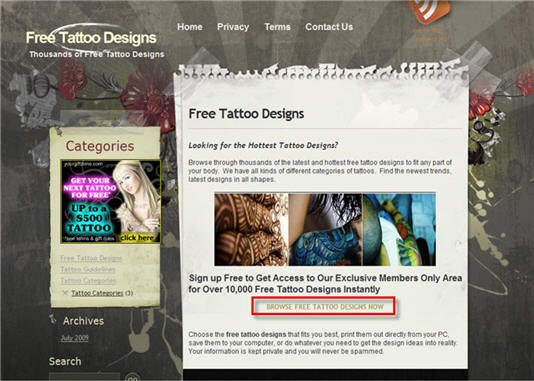534x381 pixels.
Task: Click the yellow 'click here' ad button
Action: 137,237
